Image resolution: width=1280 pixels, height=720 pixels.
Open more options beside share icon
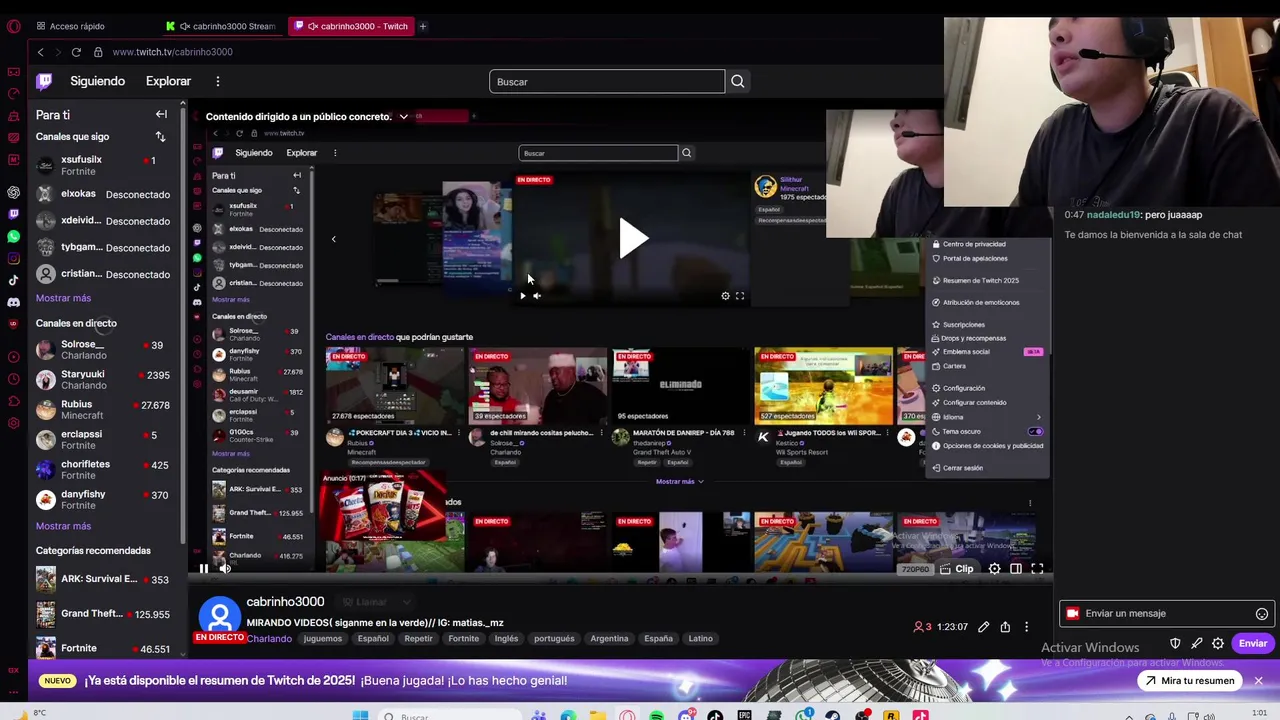[1026, 627]
